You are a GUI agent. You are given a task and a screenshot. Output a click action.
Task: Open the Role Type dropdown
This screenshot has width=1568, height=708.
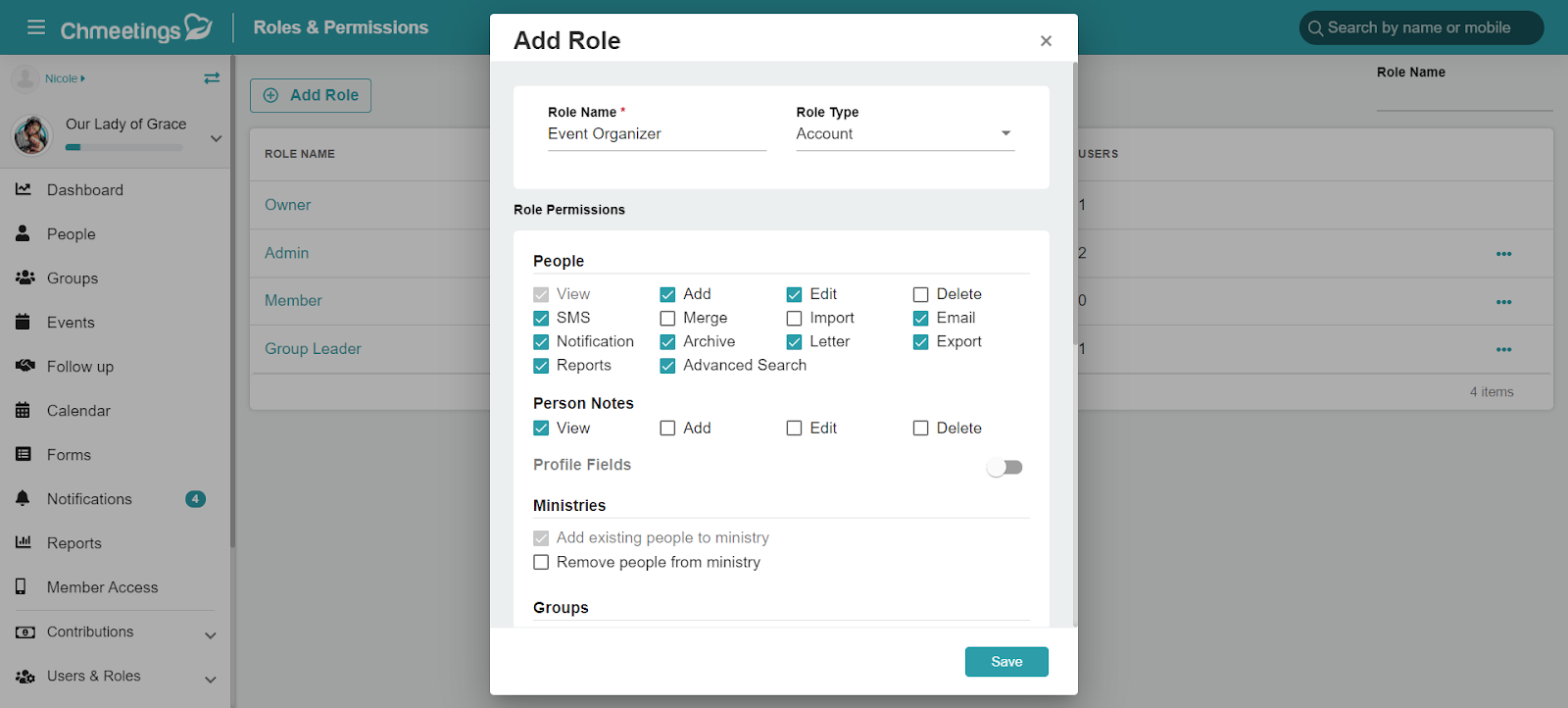tap(905, 133)
